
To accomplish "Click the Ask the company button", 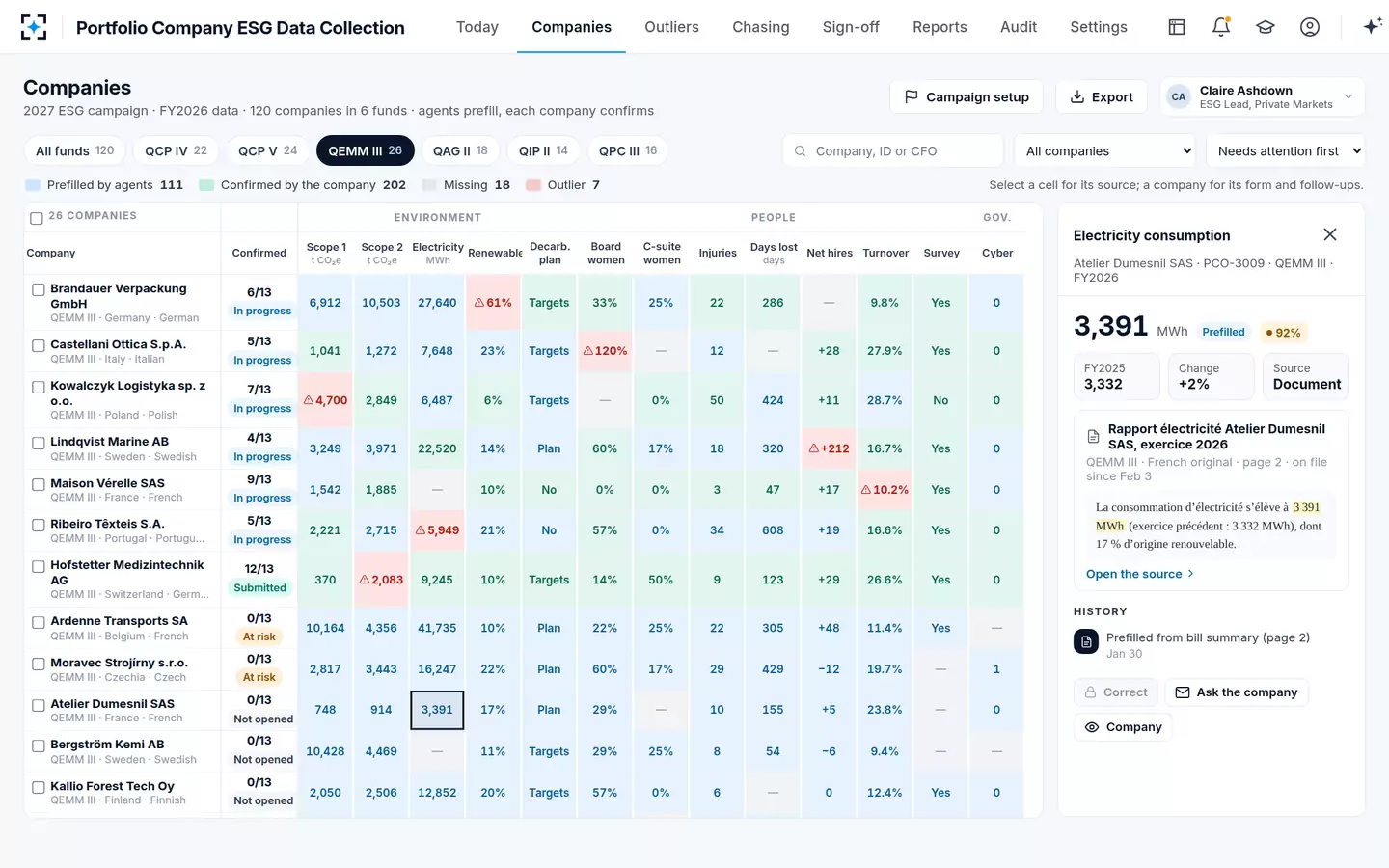I will point(1237,692).
